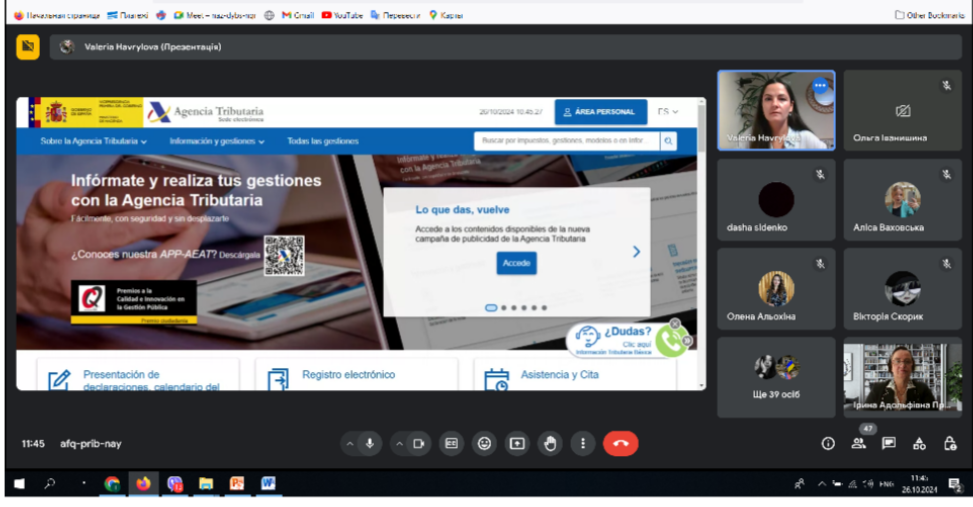Select dasha sidenko participant tile
The height and width of the screenshot is (507, 973).
[776, 200]
